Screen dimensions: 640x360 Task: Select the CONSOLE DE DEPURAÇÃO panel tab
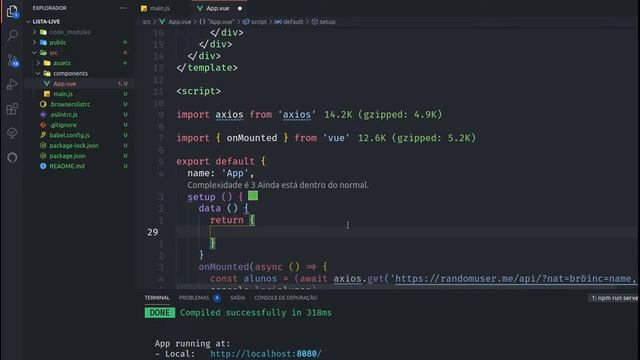tap(286, 298)
